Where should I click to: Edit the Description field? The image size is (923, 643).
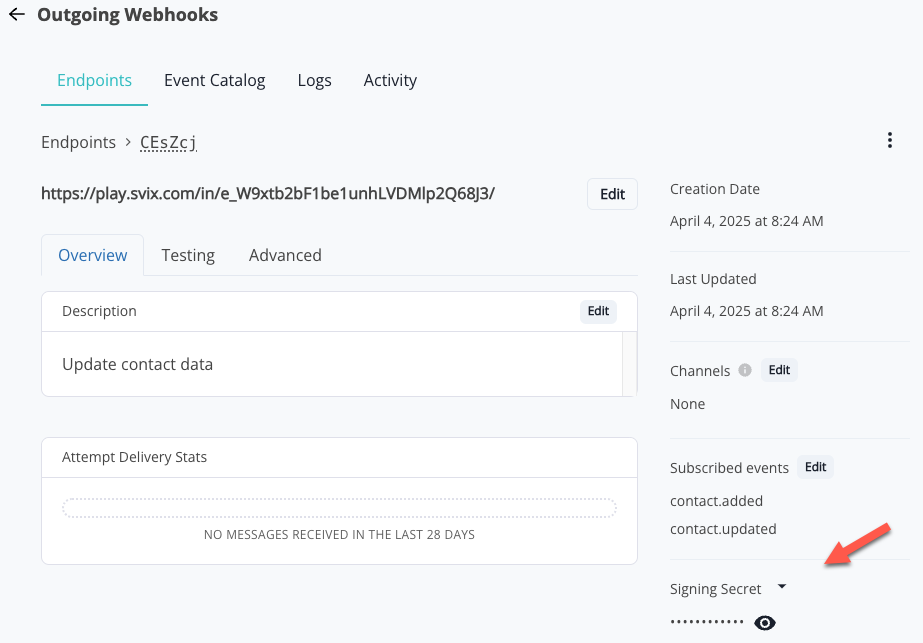point(598,311)
